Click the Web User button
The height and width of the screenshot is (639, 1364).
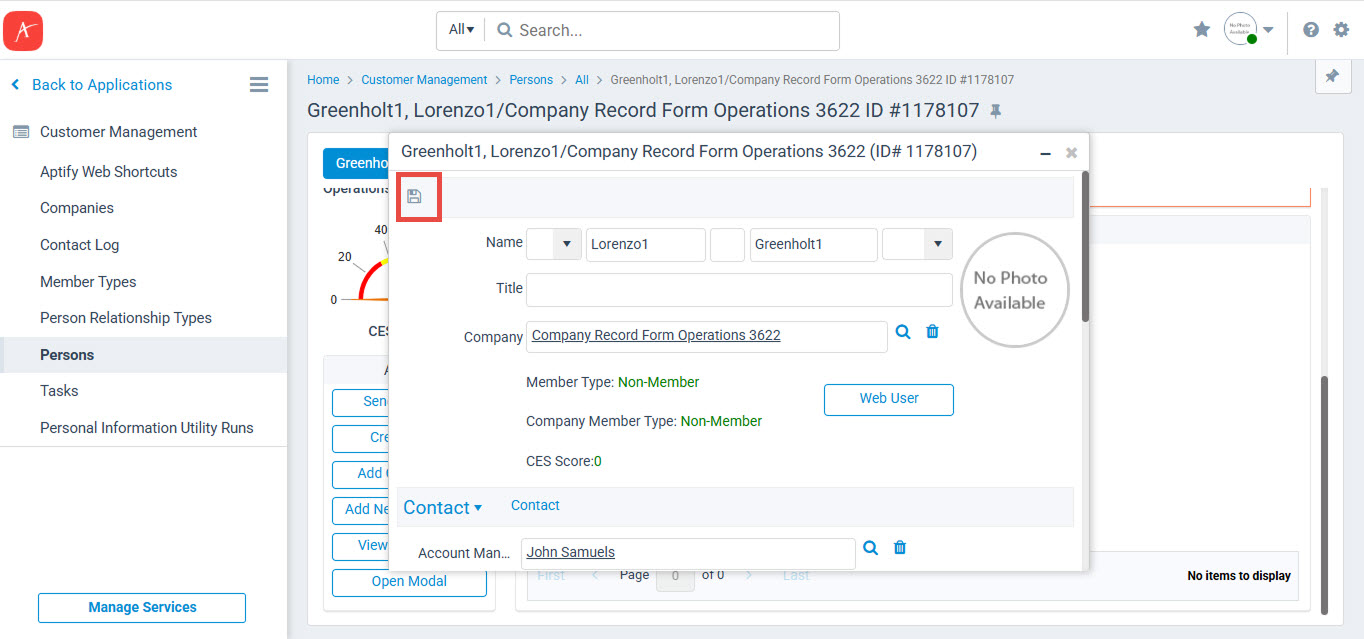pyautogui.click(x=889, y=399)
